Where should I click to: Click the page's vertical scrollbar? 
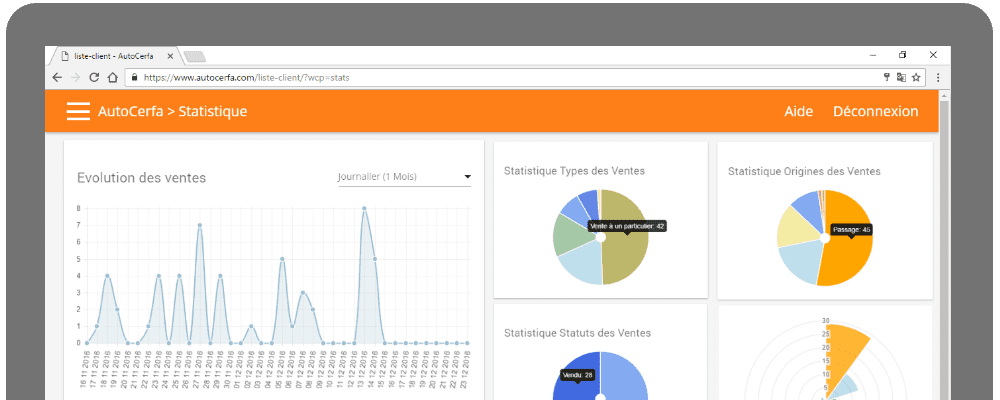click(x=945, y=250)
